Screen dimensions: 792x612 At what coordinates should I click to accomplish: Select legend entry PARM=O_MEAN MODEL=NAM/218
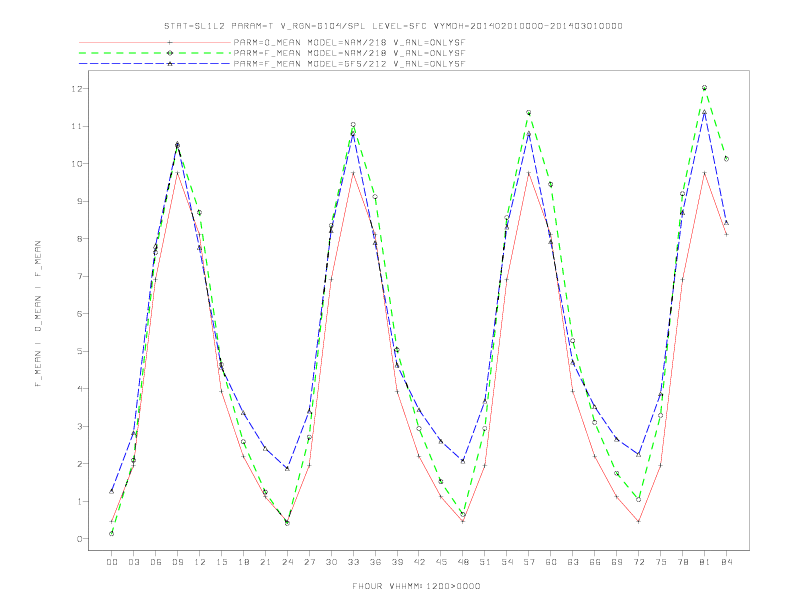pos(349,42)
